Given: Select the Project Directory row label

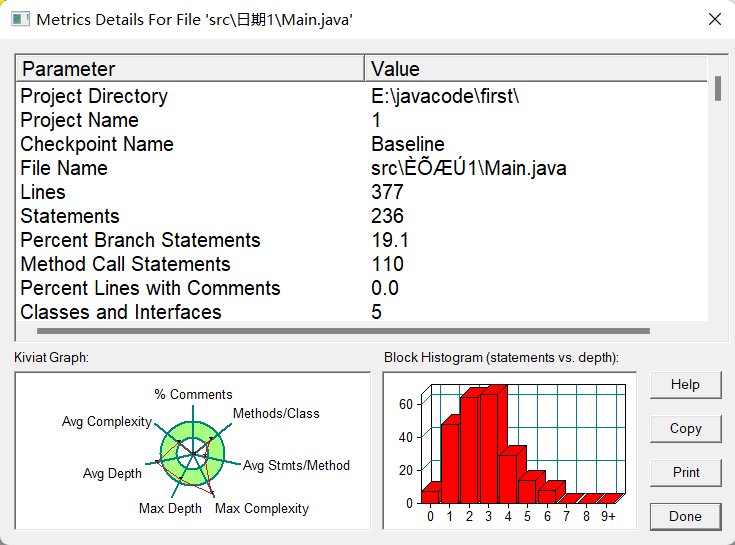Looking at the screenshot, I should point(94,96).
